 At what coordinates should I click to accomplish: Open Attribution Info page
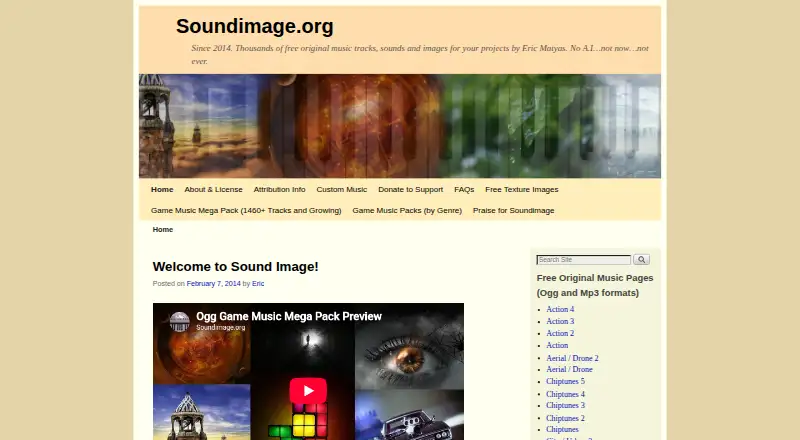tap(280, 189)
